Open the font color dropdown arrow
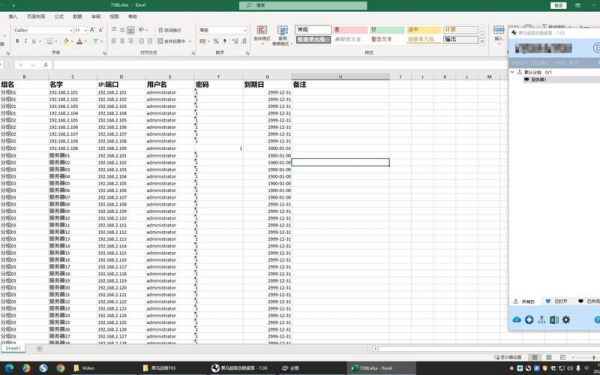The height and width of the screenshot is (375, 600). [x=85, y=41]
